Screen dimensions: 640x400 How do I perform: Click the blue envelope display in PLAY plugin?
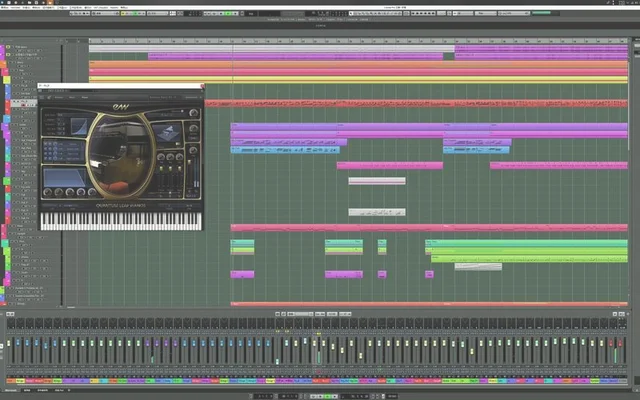tap(63, 178)
